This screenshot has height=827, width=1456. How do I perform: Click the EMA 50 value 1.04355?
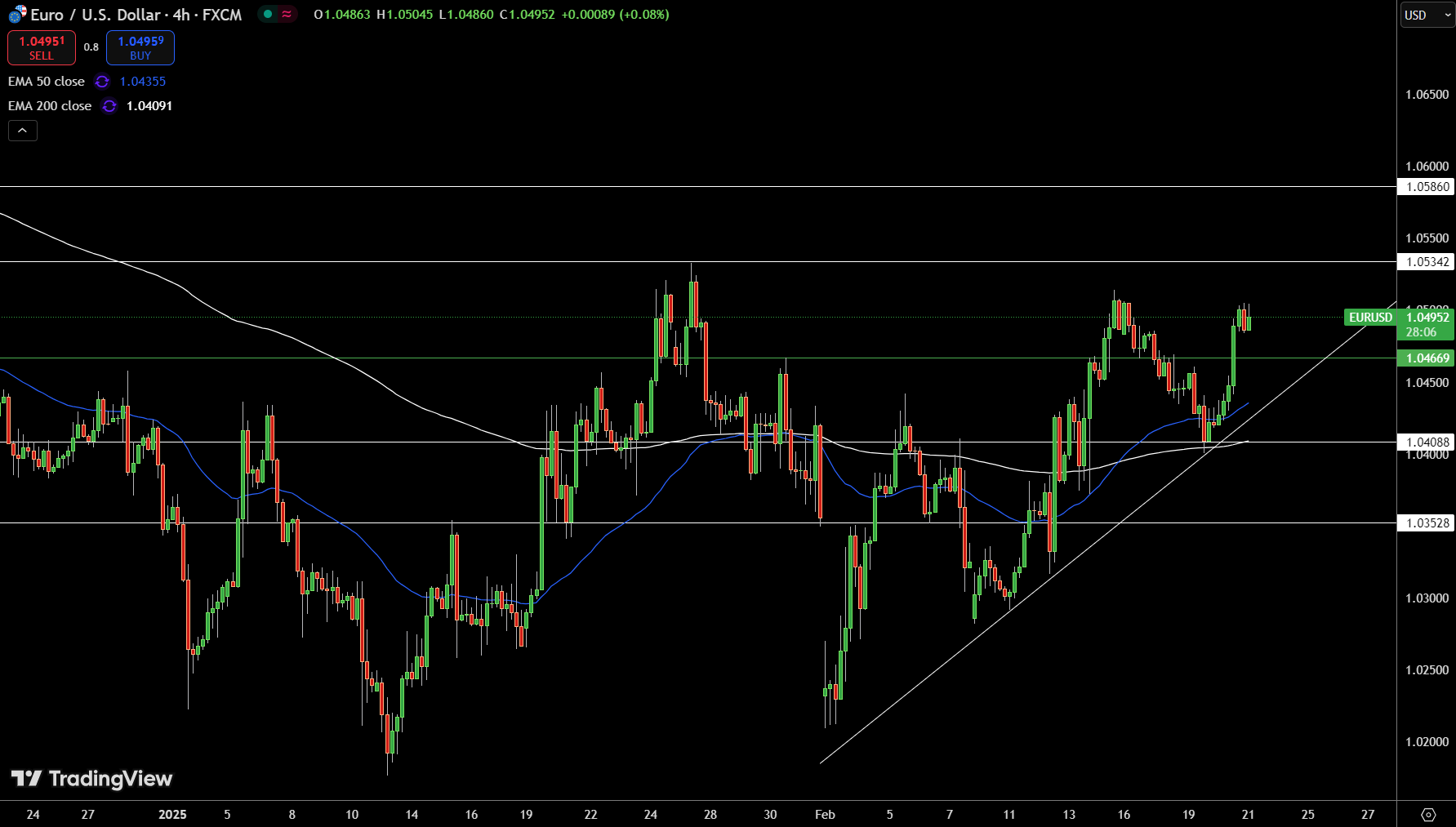143,82
